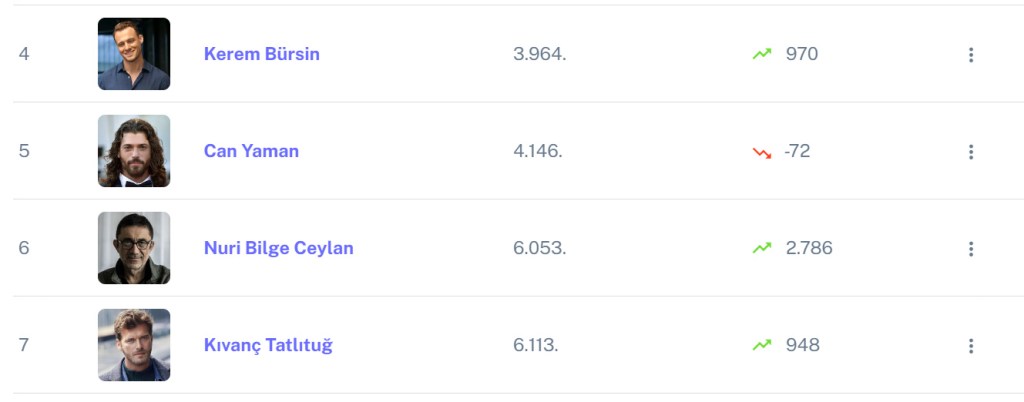Click the ranking value 6.053.
This screenshot has width=1024, height=402.
coord(539,248)
